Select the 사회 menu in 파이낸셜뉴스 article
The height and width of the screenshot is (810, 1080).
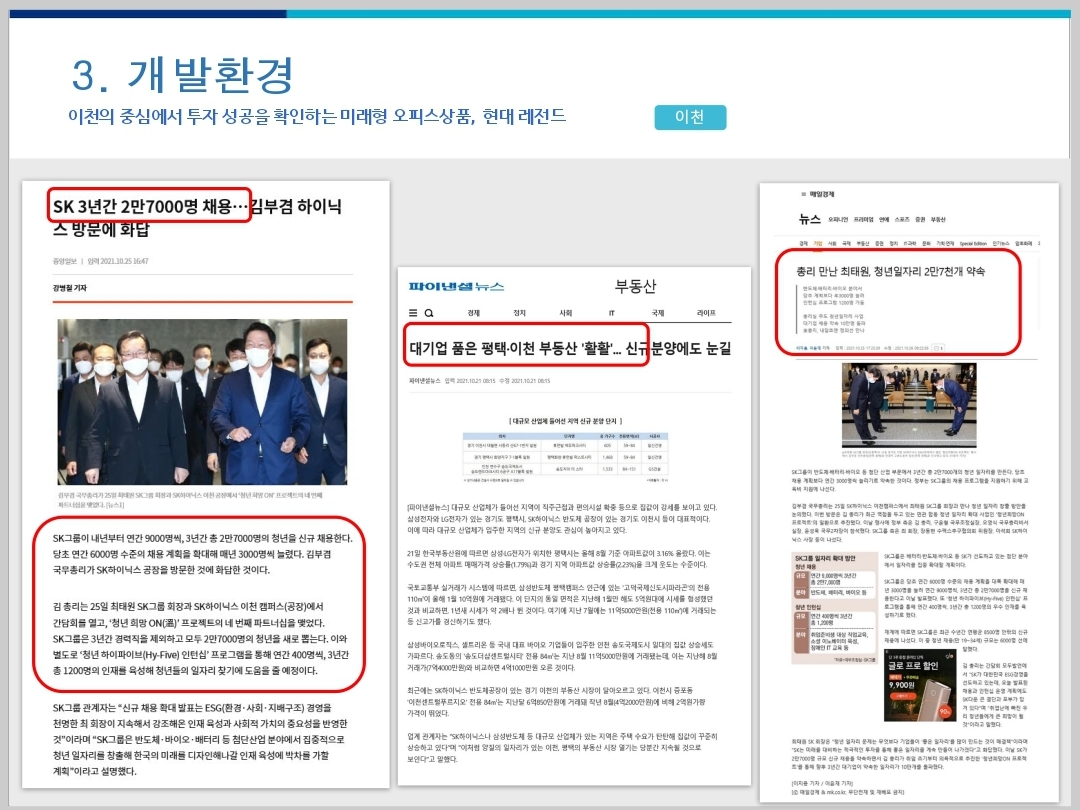(x=565, y=313)
